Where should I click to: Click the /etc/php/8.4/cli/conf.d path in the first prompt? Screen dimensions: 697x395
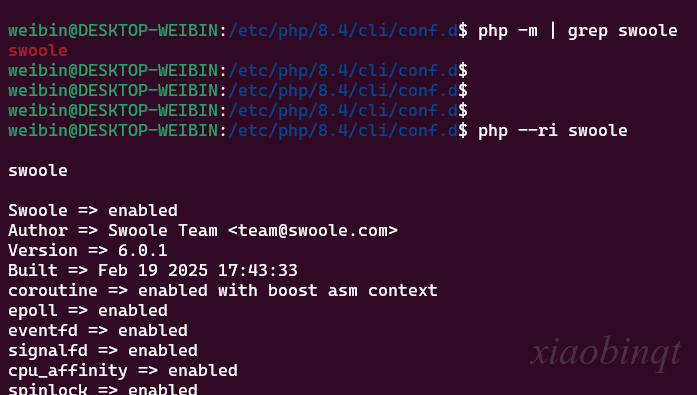343,31
